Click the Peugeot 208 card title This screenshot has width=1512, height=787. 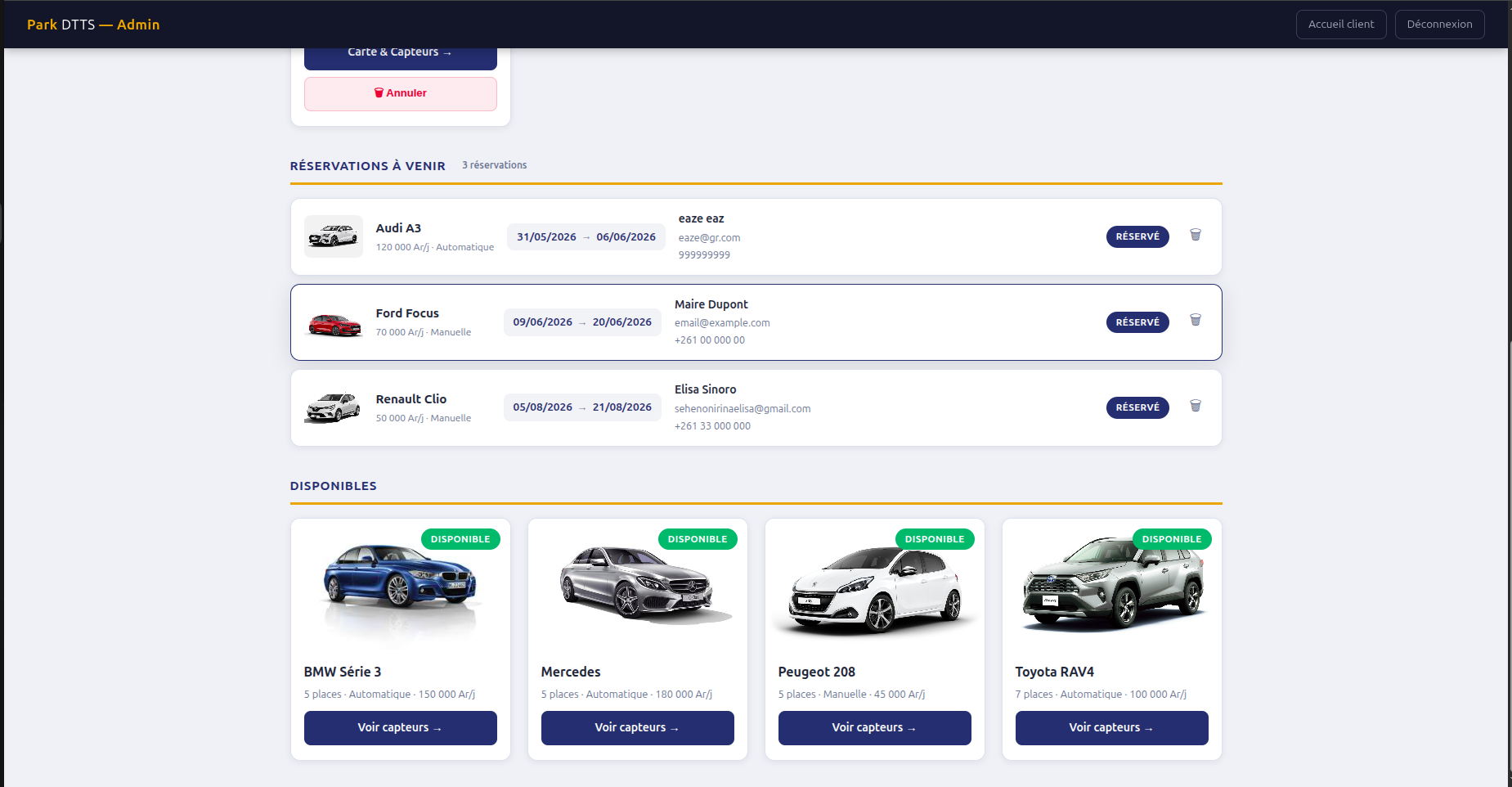pyautogui.click(x=817, y=672)
